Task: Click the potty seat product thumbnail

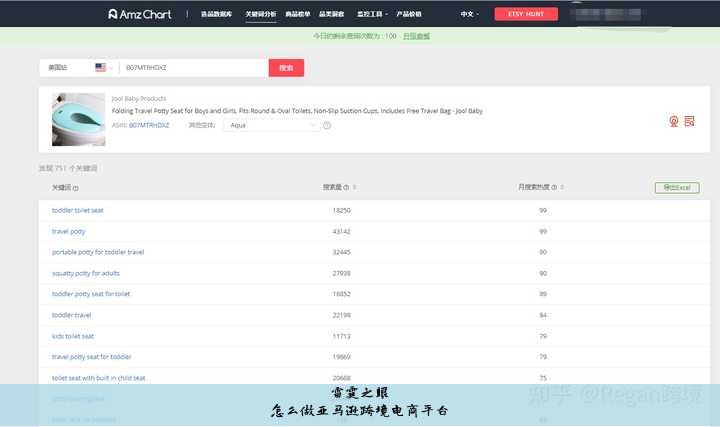Action: pos(78,120)
